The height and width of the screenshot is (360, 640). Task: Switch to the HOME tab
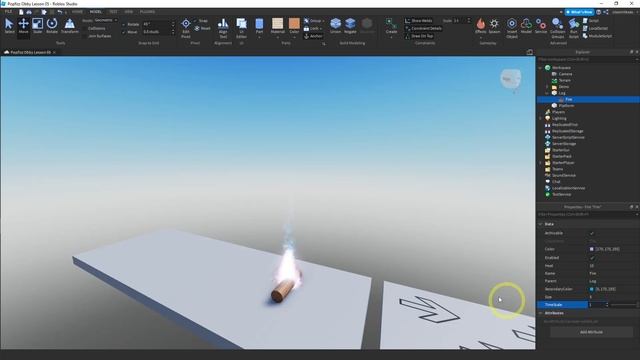[x=77, y=12]
